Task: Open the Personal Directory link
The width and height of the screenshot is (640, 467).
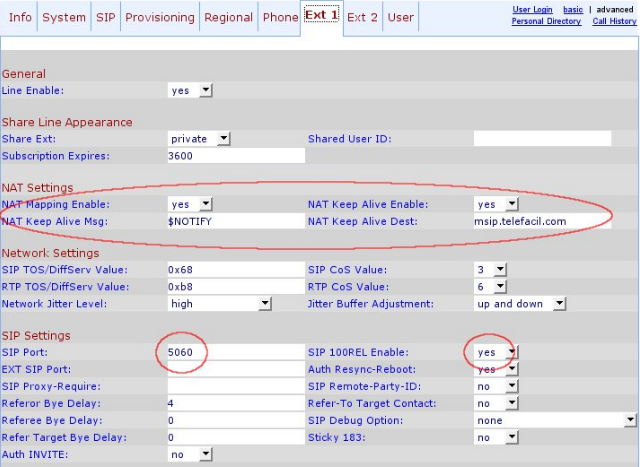Action: (546, 21)
